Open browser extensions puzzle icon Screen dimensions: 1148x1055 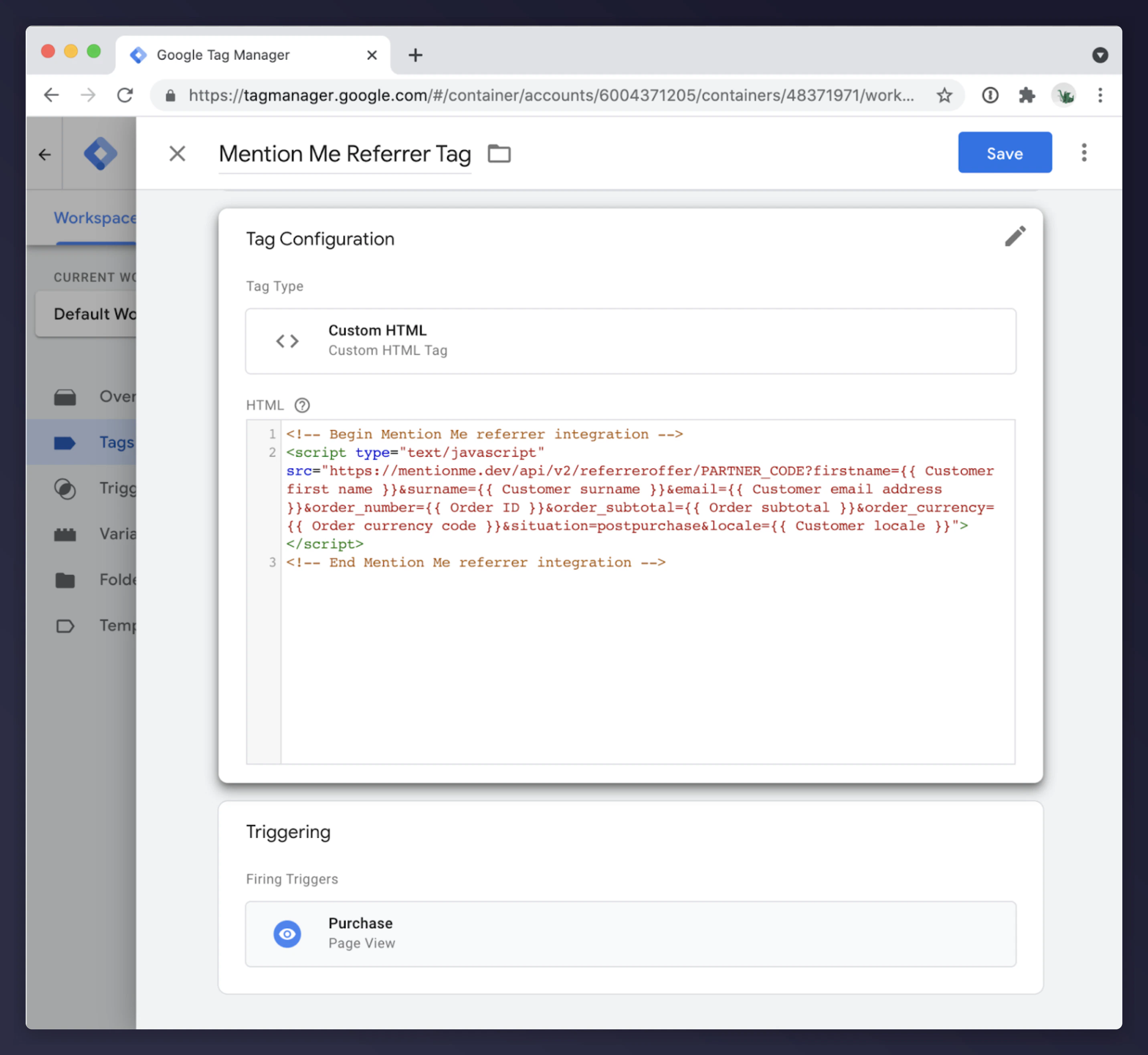click(1027, 95)
